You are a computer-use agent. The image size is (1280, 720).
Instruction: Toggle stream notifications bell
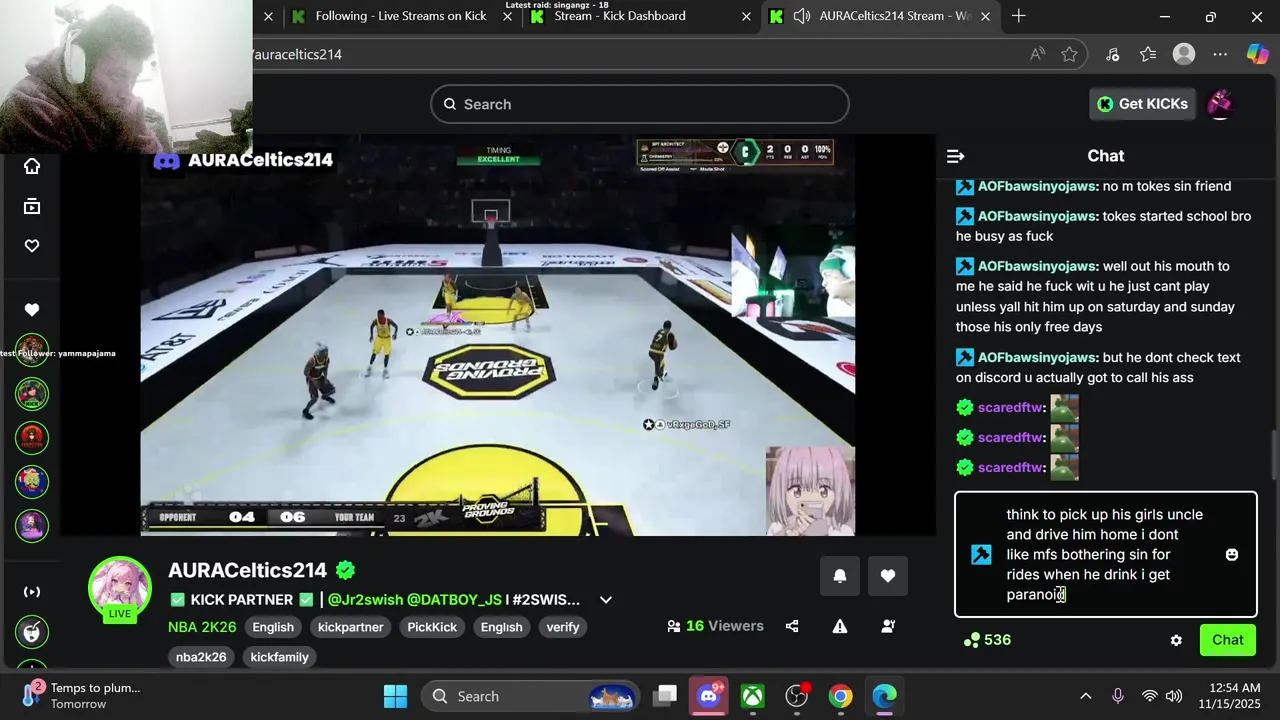[840, 576]
